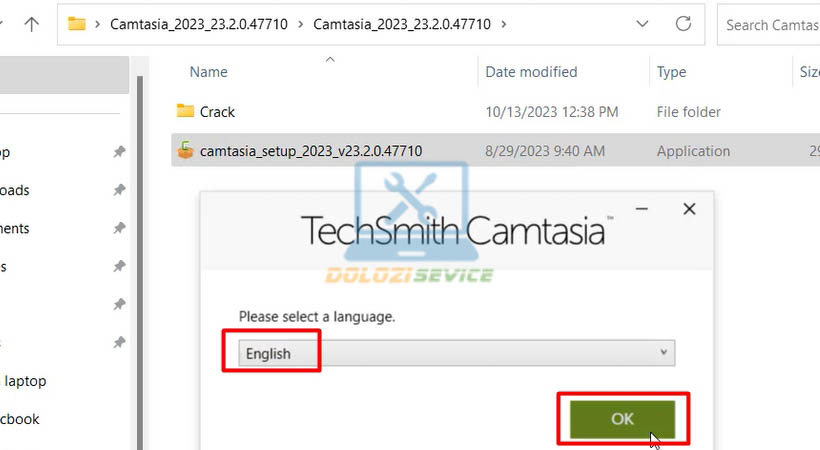Focus the Search Camtasia search box
Viewport: 820px width, 450px height.
(768, 25)
